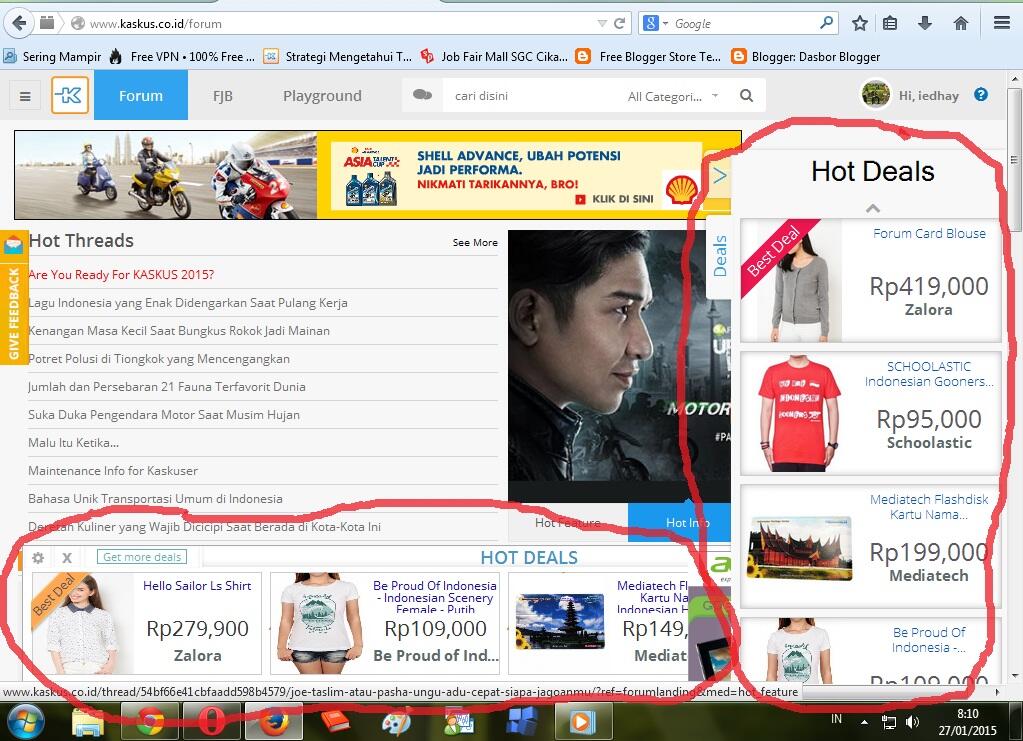Open the taskbar volume speaker icon

913,721
